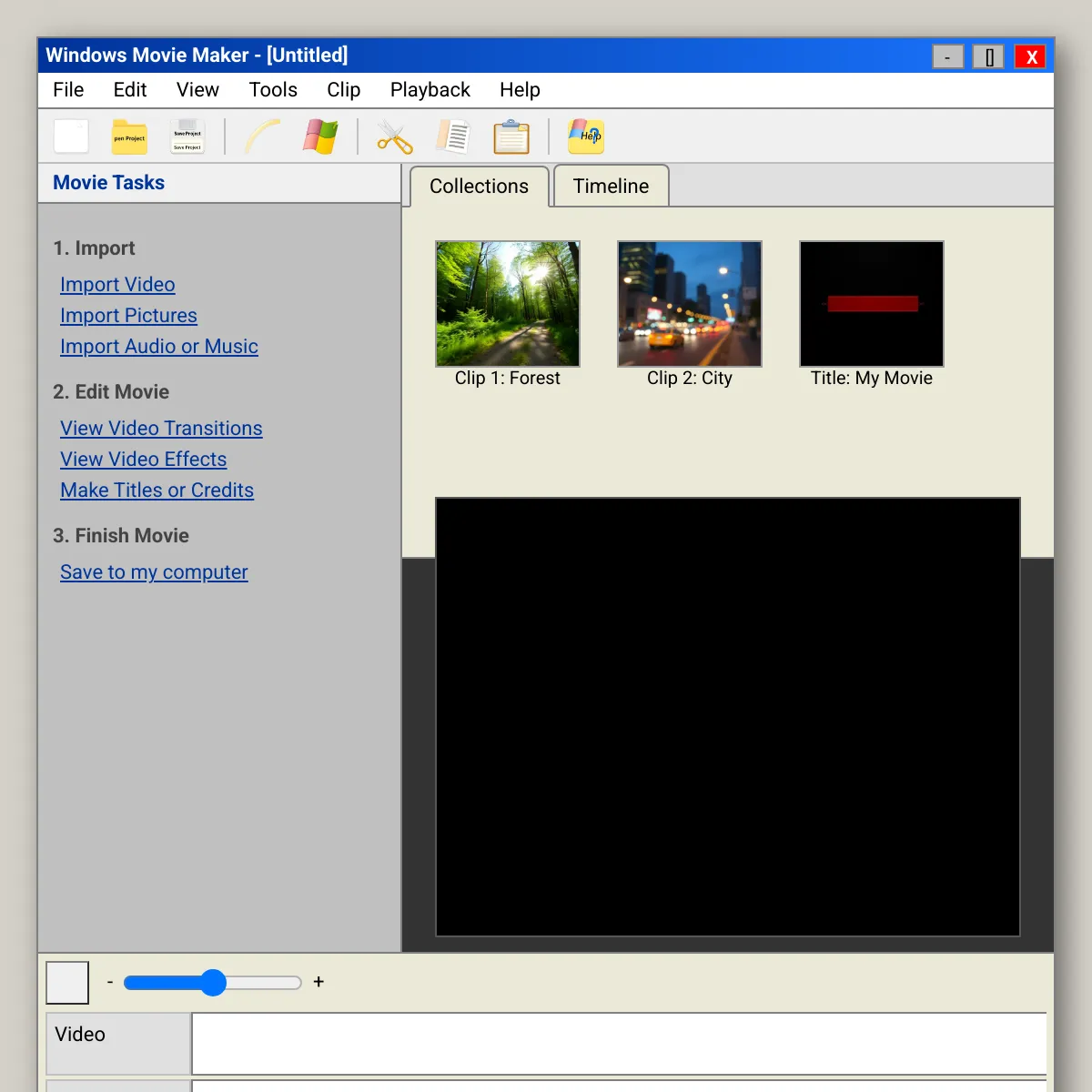Click the Import Pictures link

128,316
